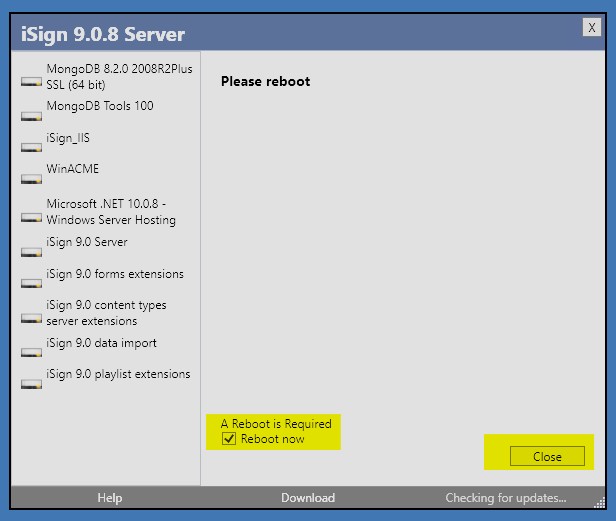Select the iSign 9.0 forms extensions entry
The image size is (616, 521).
pyautogui.click(x=115, y=274)
